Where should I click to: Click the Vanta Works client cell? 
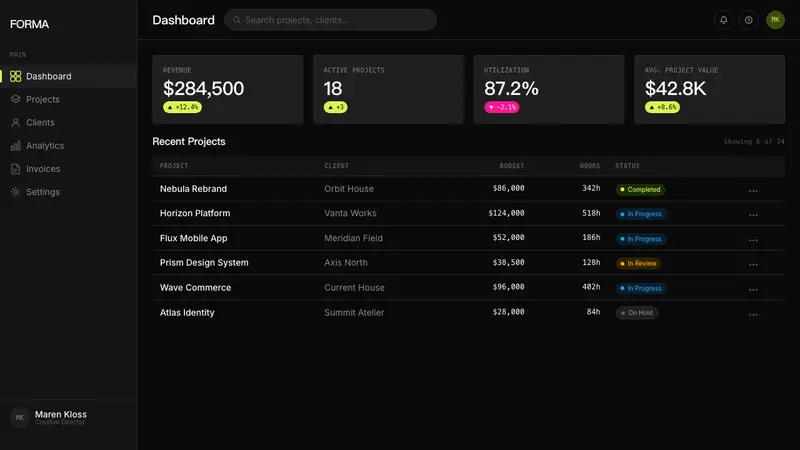pos(350,213)
